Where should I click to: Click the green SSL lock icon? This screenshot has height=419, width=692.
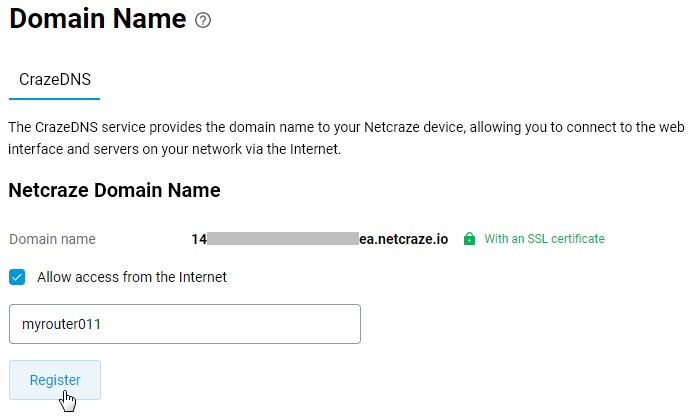click(x=469, y=239)
